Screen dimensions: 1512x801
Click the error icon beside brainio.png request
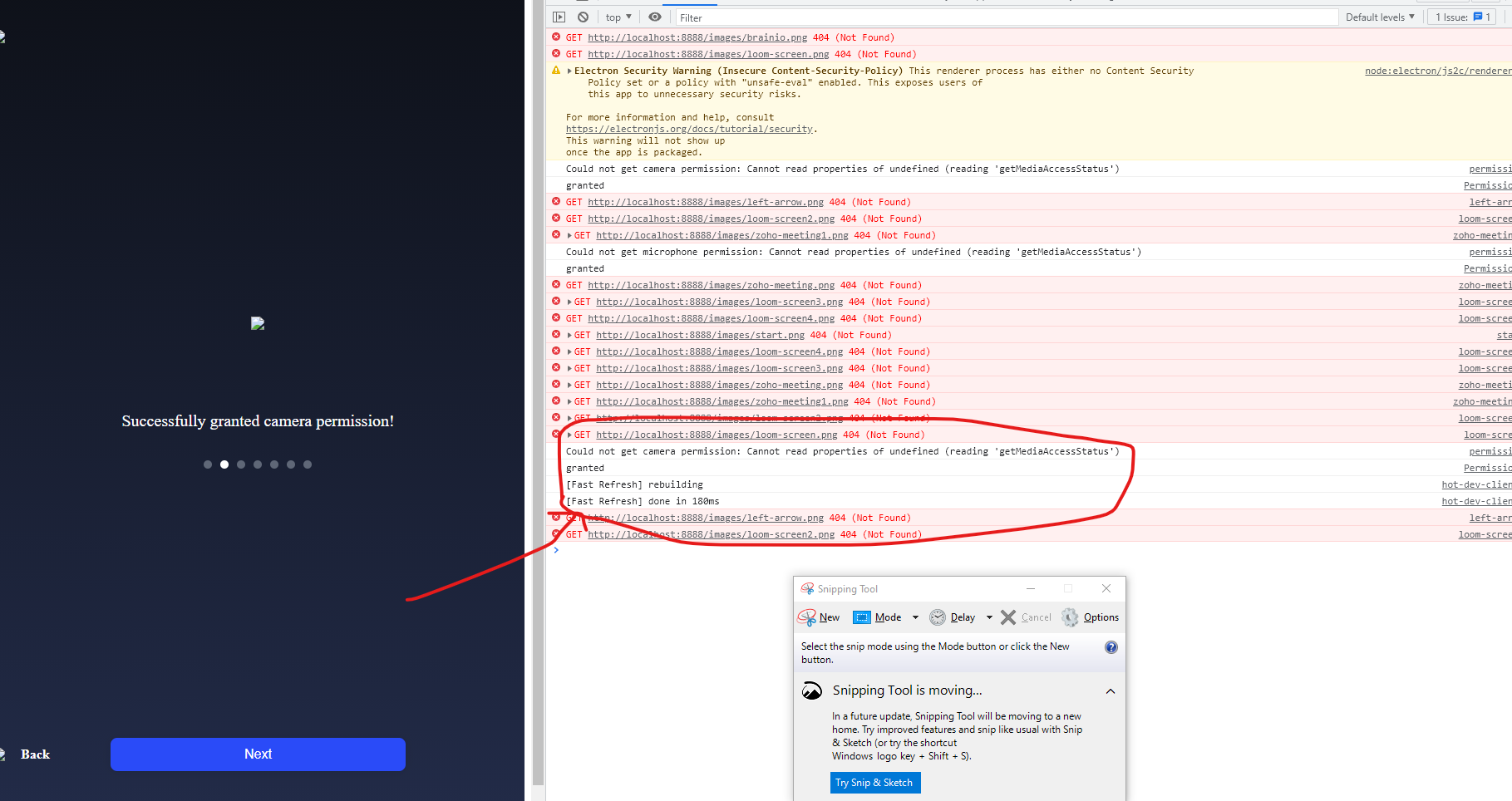[x=555, y=37]
